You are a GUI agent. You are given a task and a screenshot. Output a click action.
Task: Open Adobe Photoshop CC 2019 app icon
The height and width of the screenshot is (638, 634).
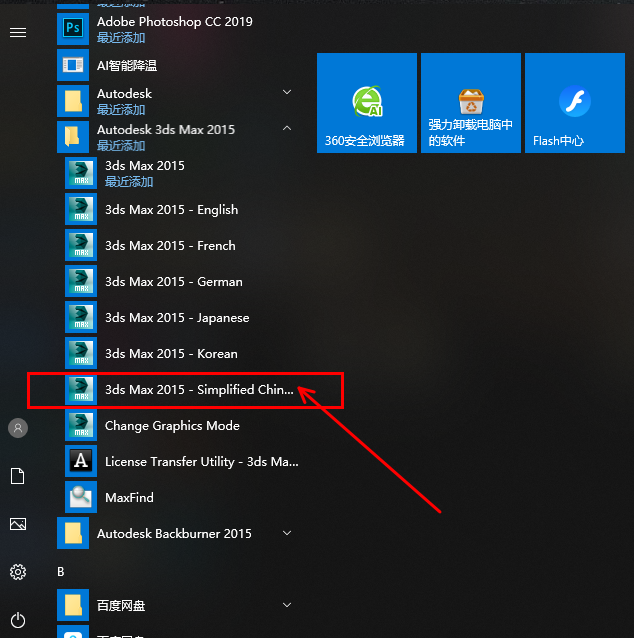pyautogui.click(x=73, y=29)
